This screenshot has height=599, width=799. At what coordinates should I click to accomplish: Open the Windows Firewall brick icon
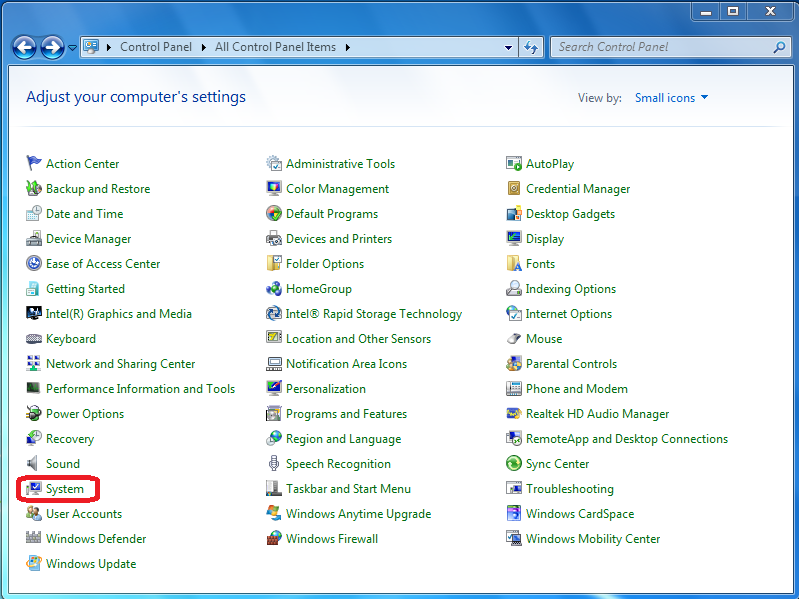274,538
